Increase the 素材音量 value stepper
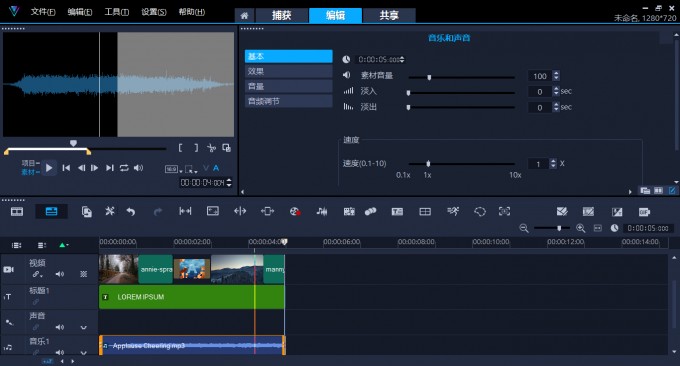 (556, 73)
